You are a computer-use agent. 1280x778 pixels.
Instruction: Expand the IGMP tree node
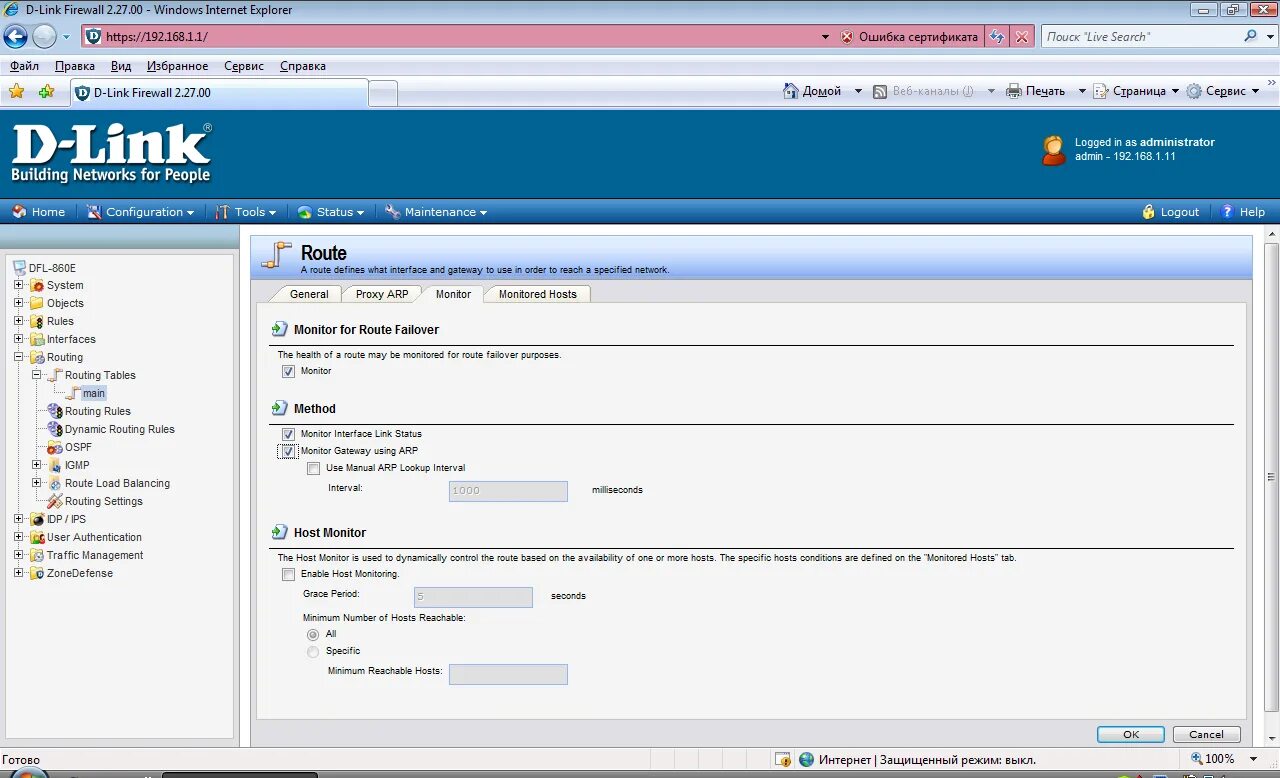point(37,465)
